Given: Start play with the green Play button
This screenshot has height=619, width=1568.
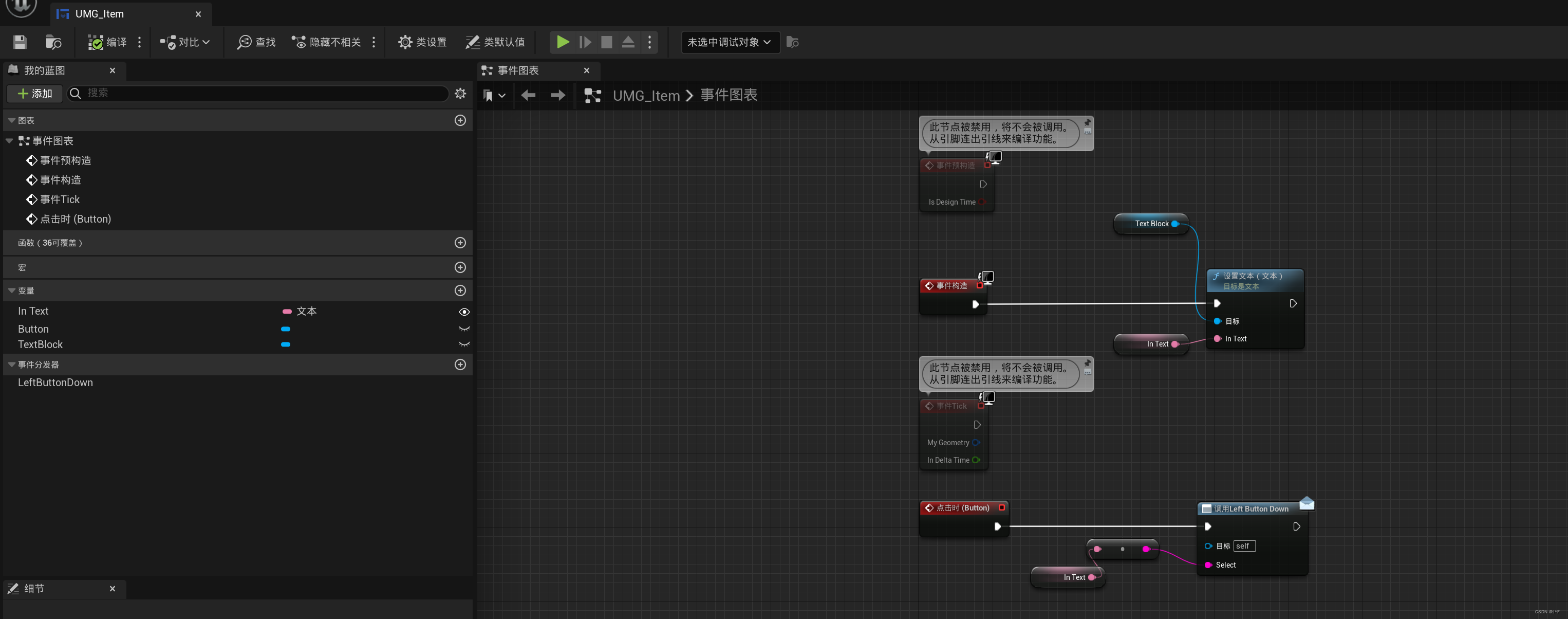Looking at the screenshot, I should [x=563, y=42].
